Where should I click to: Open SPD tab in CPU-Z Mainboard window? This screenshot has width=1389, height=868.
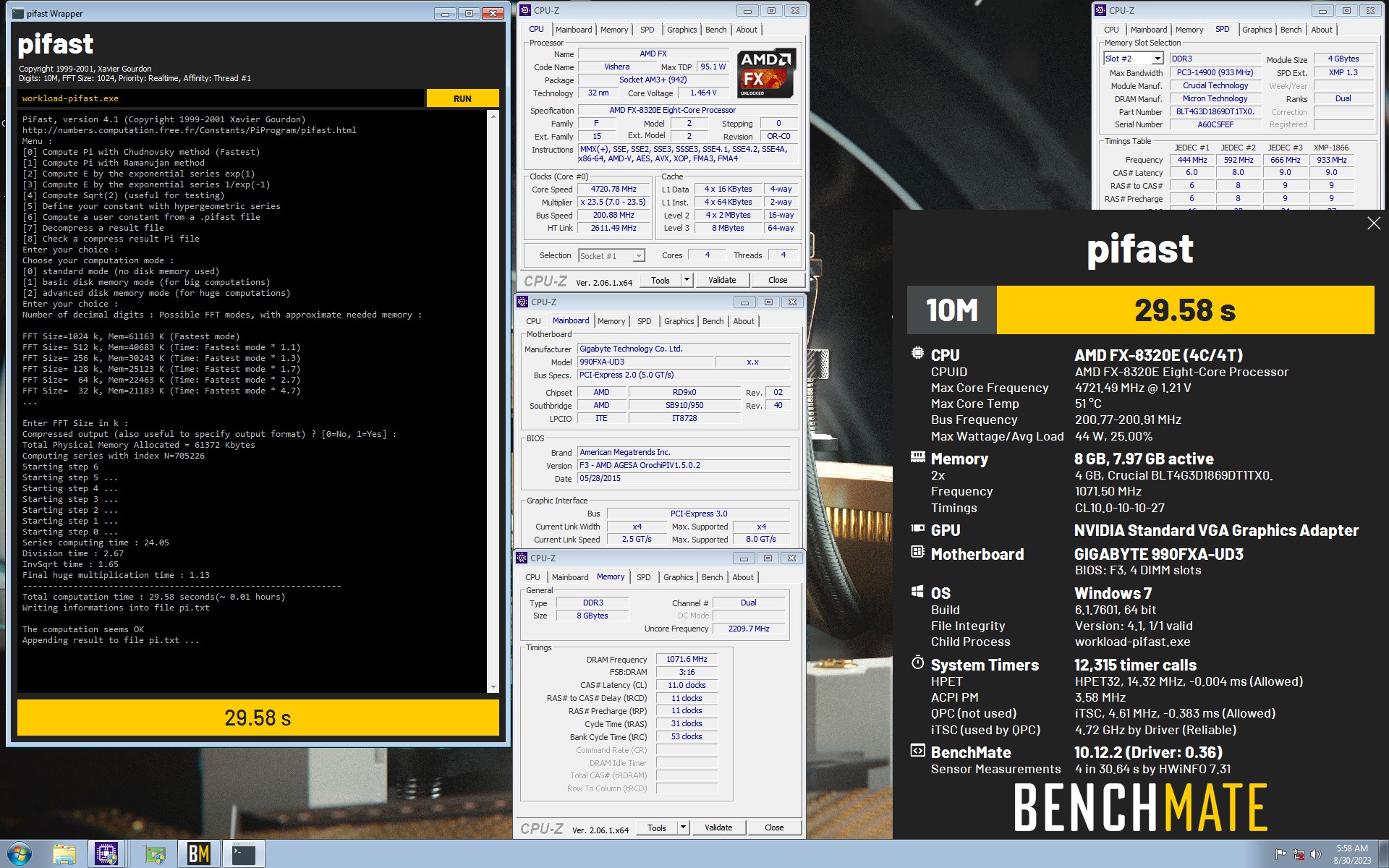644,321
